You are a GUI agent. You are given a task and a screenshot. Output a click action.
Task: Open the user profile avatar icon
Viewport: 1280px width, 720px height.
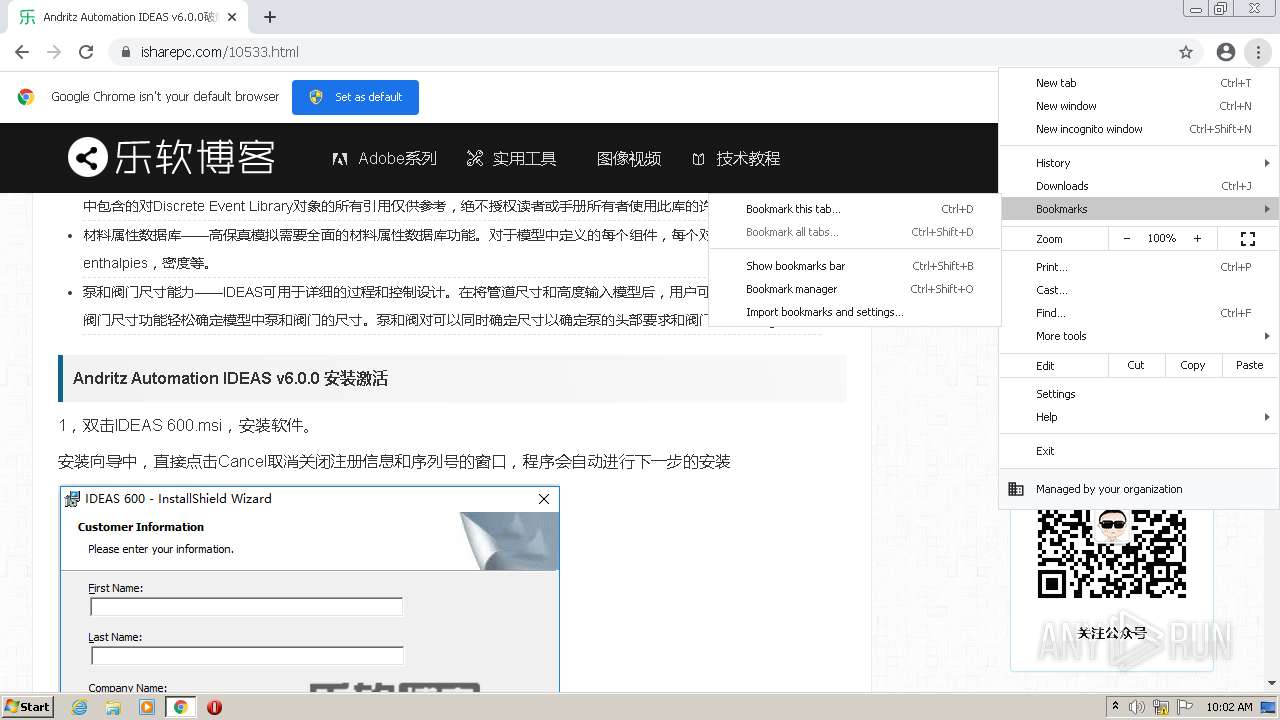(1225, 52)
